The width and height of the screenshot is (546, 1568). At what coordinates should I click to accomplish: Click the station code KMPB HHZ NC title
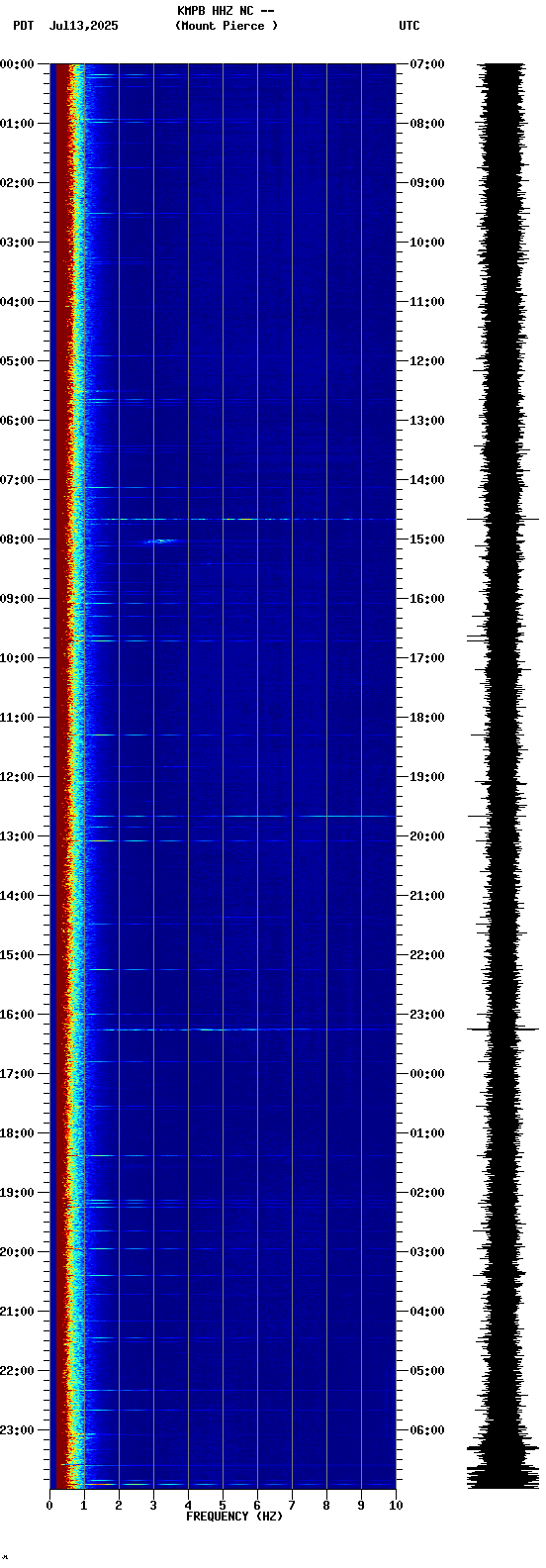coord(226,11)
